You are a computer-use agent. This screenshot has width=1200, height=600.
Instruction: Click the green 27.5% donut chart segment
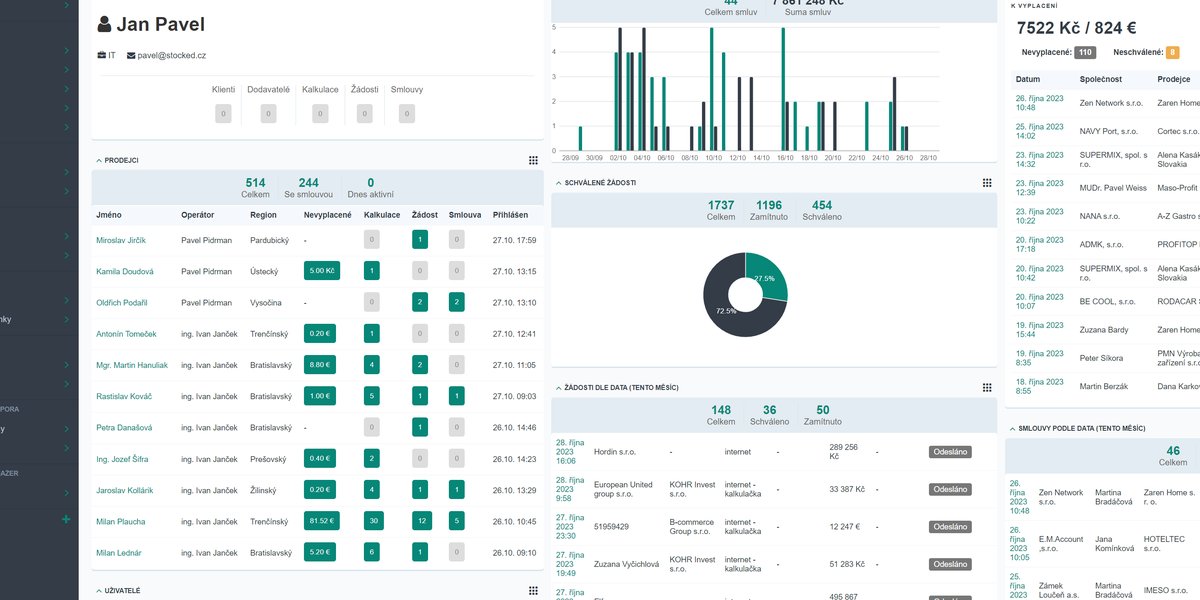pyautogui.click(x=769, y=276)
